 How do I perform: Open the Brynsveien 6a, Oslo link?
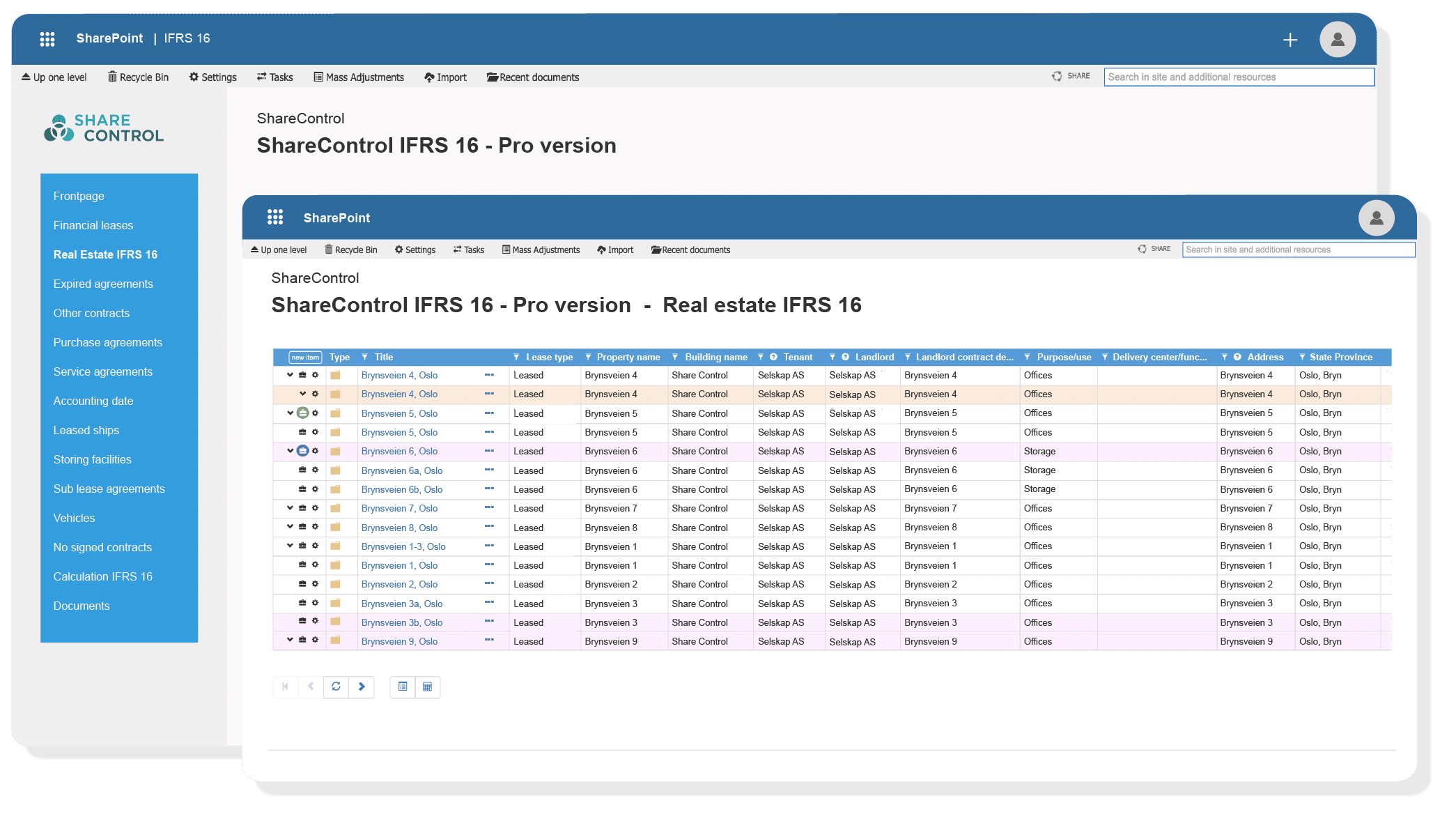click(401, 470)
